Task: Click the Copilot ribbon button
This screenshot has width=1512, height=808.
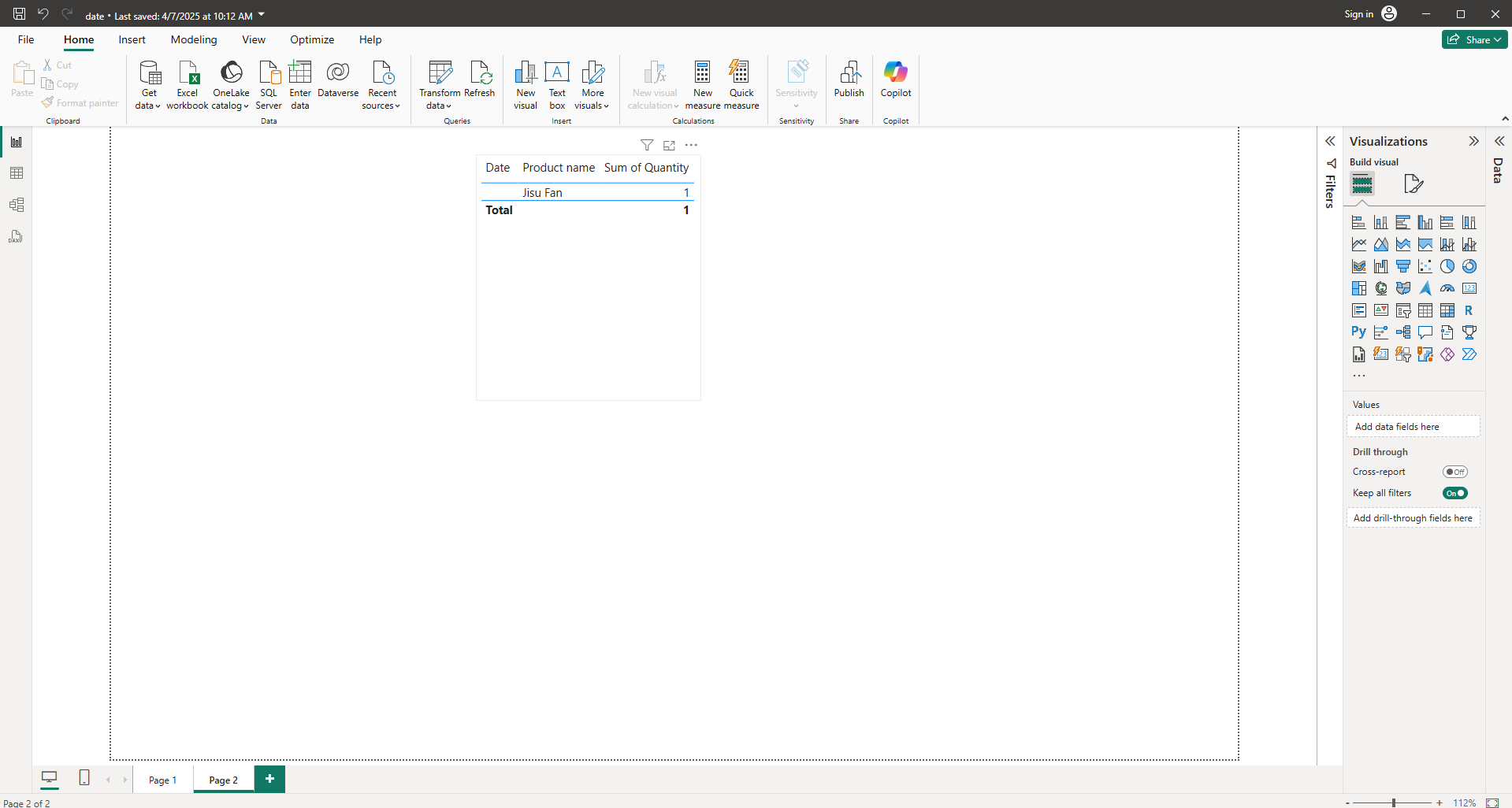Action: 896,79
